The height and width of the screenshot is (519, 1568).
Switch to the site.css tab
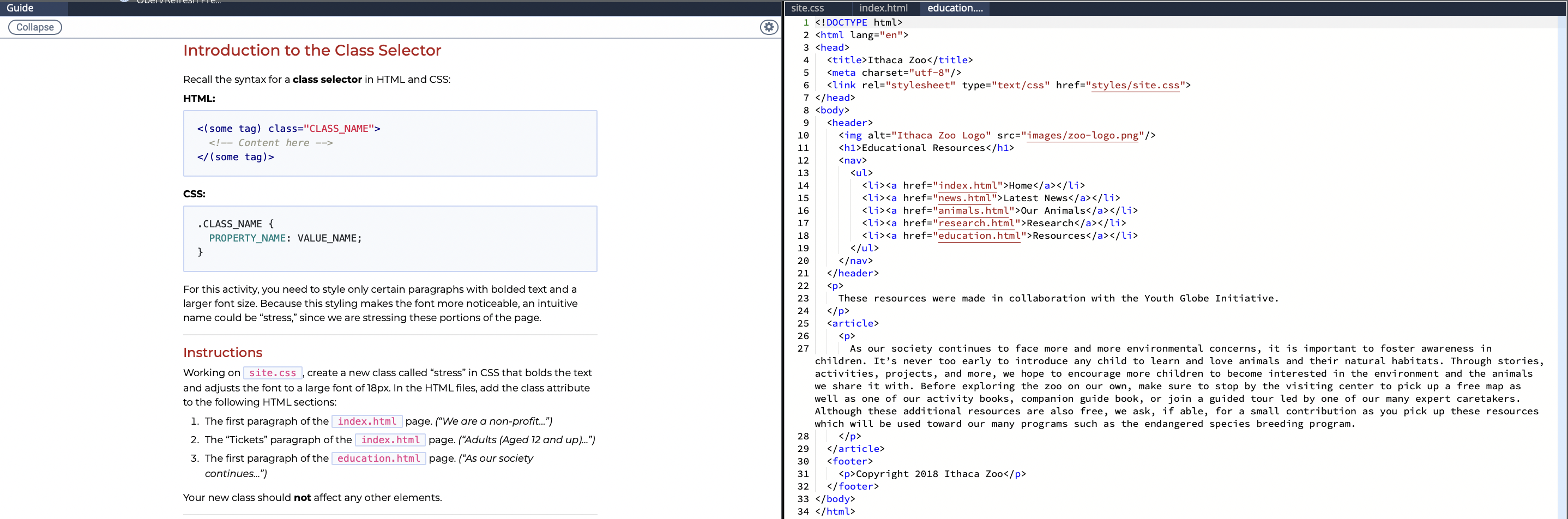[x=808, y=8]
